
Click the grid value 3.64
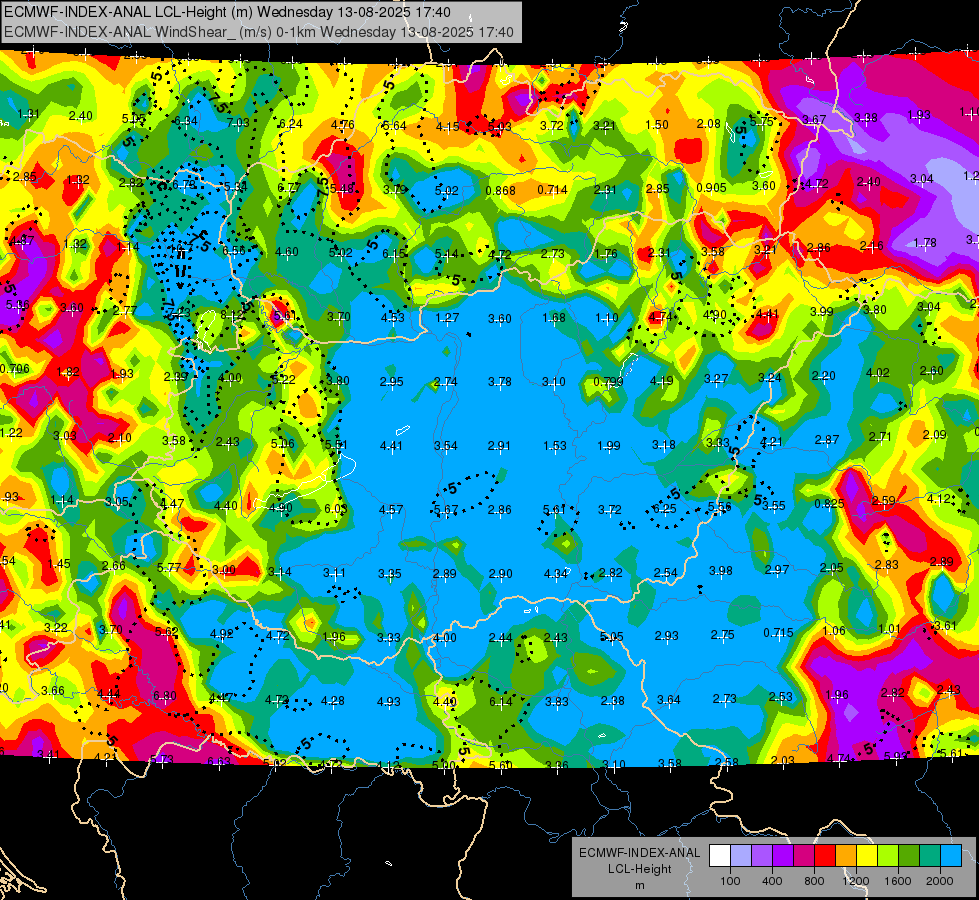click(668, 700)
